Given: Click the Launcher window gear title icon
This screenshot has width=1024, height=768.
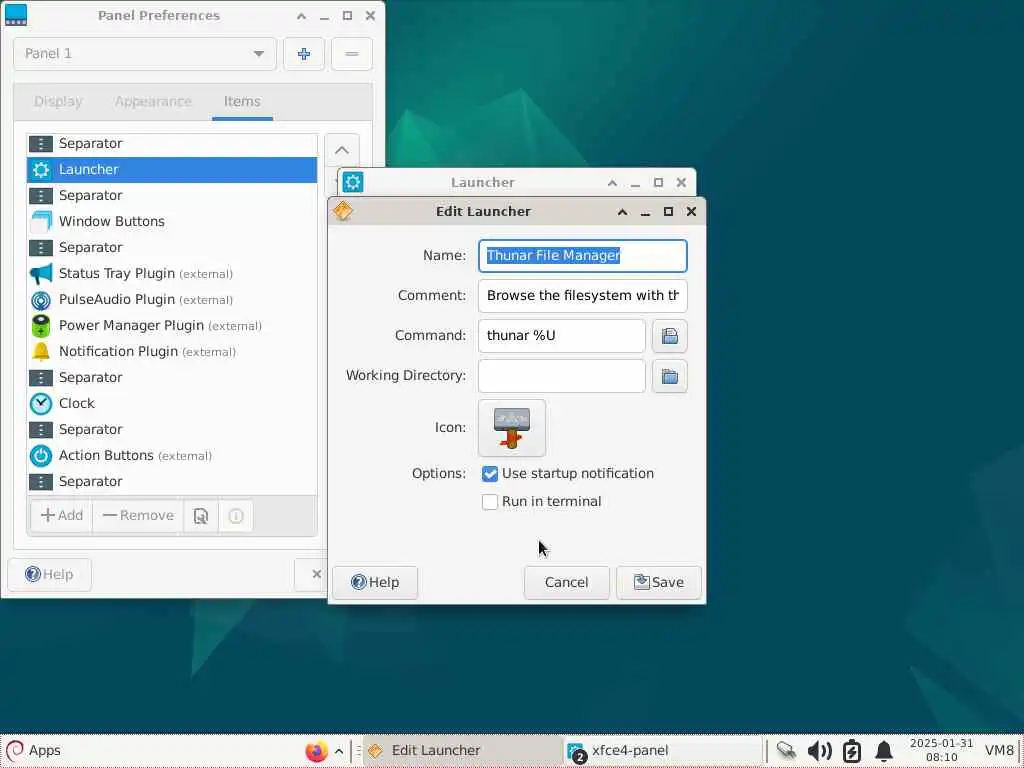Looking at the screenshot, I should (353, 182).
